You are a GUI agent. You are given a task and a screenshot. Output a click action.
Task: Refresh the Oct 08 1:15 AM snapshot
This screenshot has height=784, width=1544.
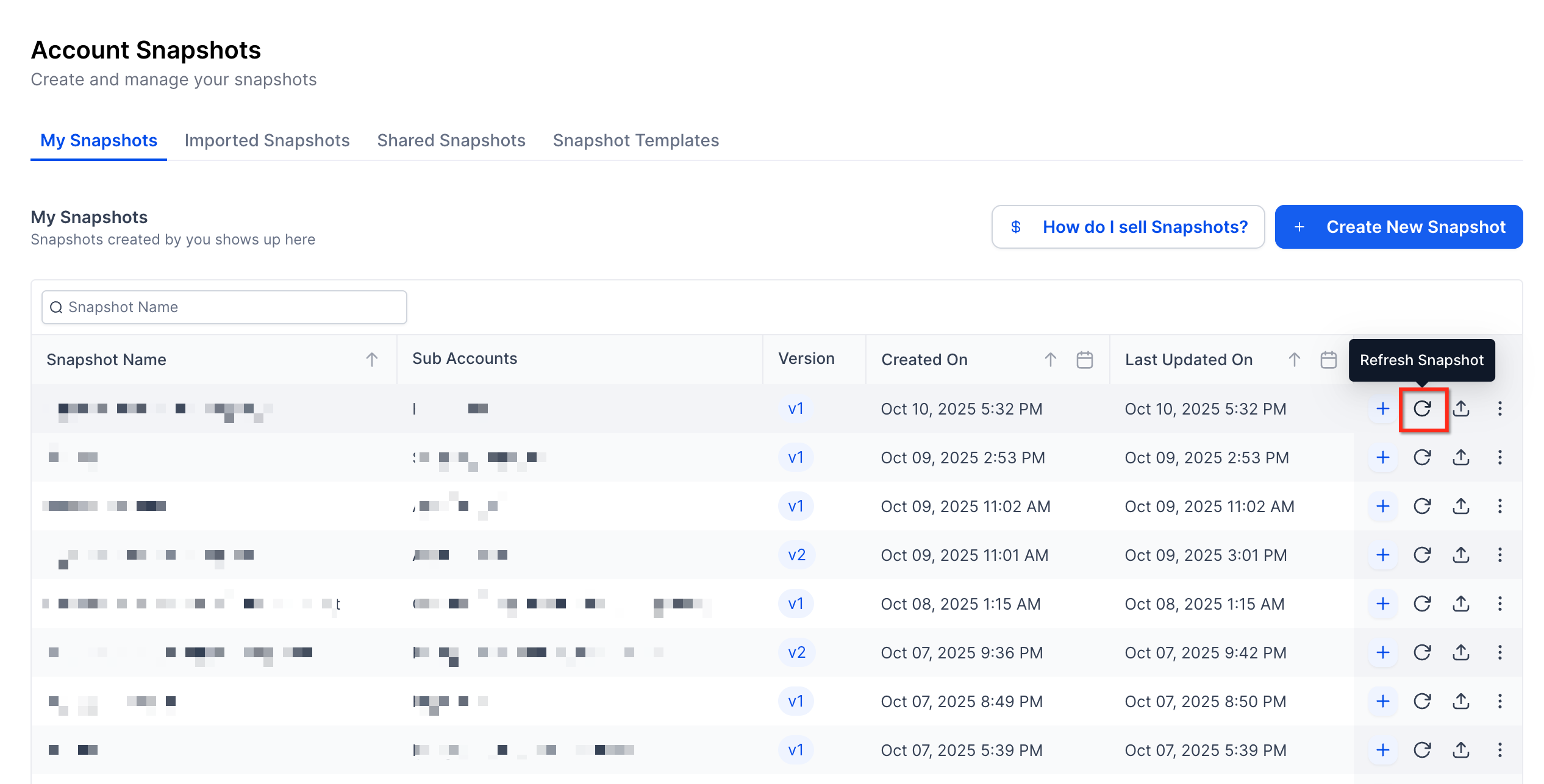pyautogui.click(x=1422, y=604)
